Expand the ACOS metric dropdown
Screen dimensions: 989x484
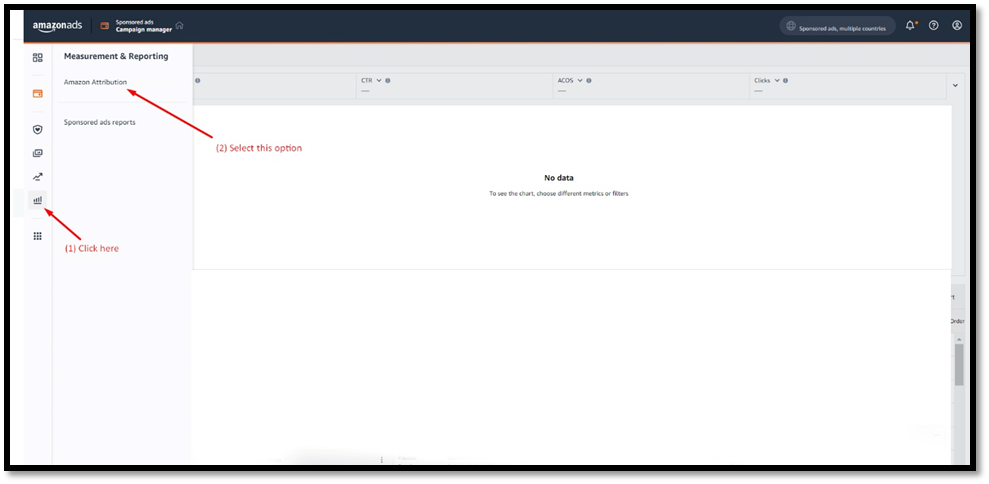tap(580, 81)
